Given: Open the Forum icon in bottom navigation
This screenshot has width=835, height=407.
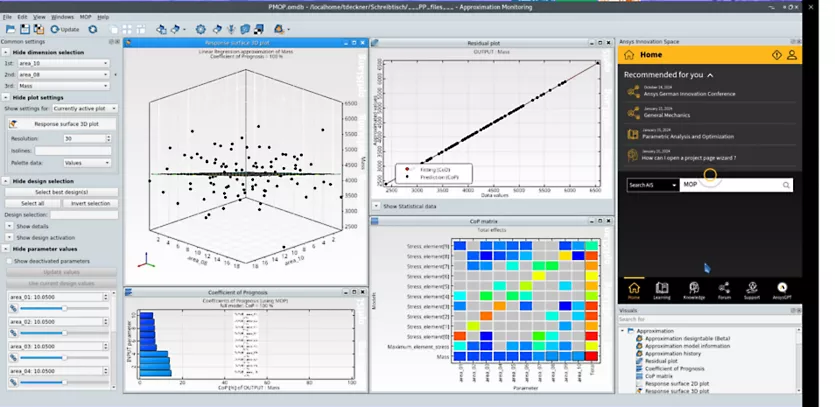Looking at the screenshot, I should click(x=723, y=290).
